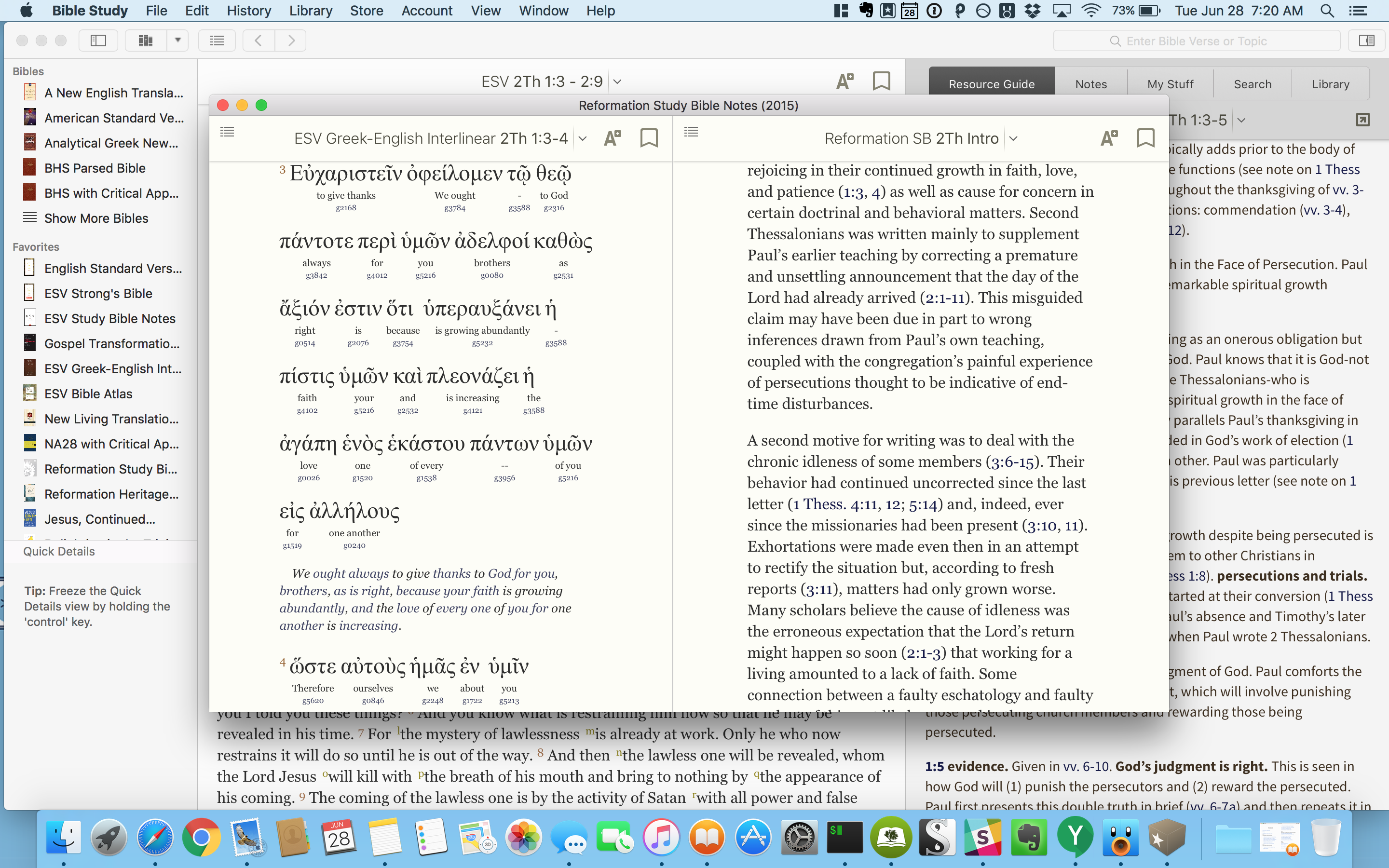Open System Preferences from the Dock

799,838
